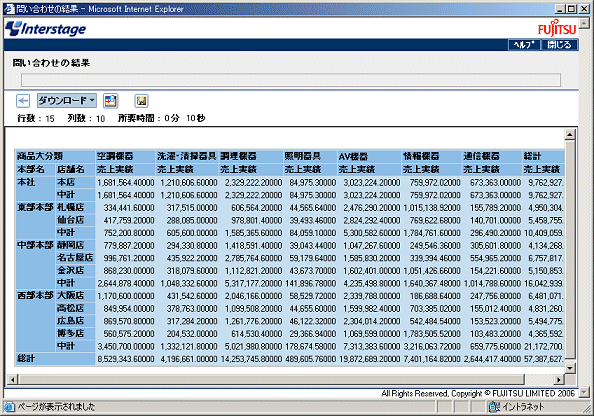Click the page scrollbar up arrow
Image resolution: width=594 pixels, height=416 pixels.
click(585, 23)
